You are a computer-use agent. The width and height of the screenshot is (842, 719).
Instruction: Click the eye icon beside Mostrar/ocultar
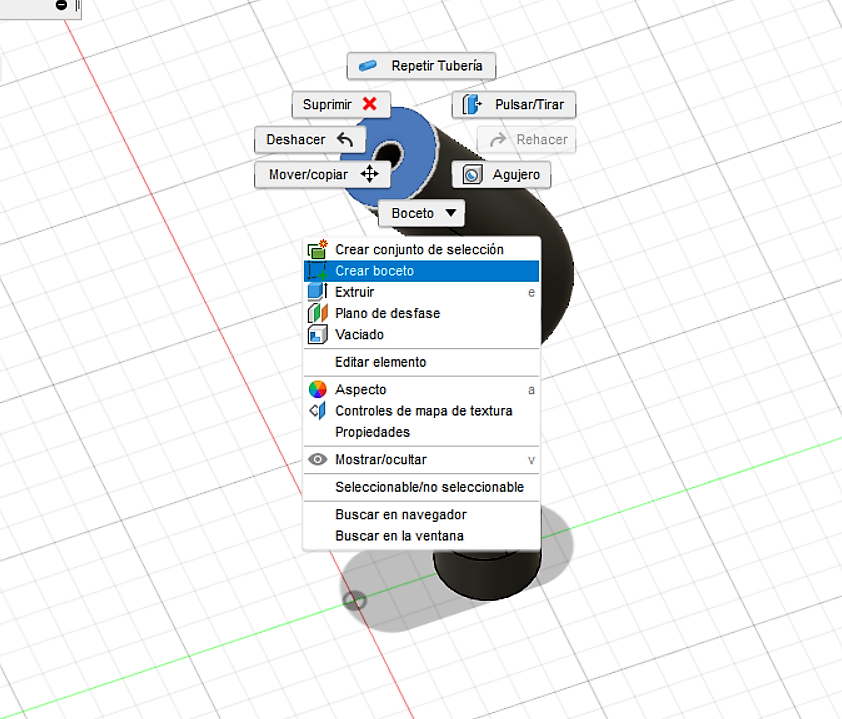317,460
